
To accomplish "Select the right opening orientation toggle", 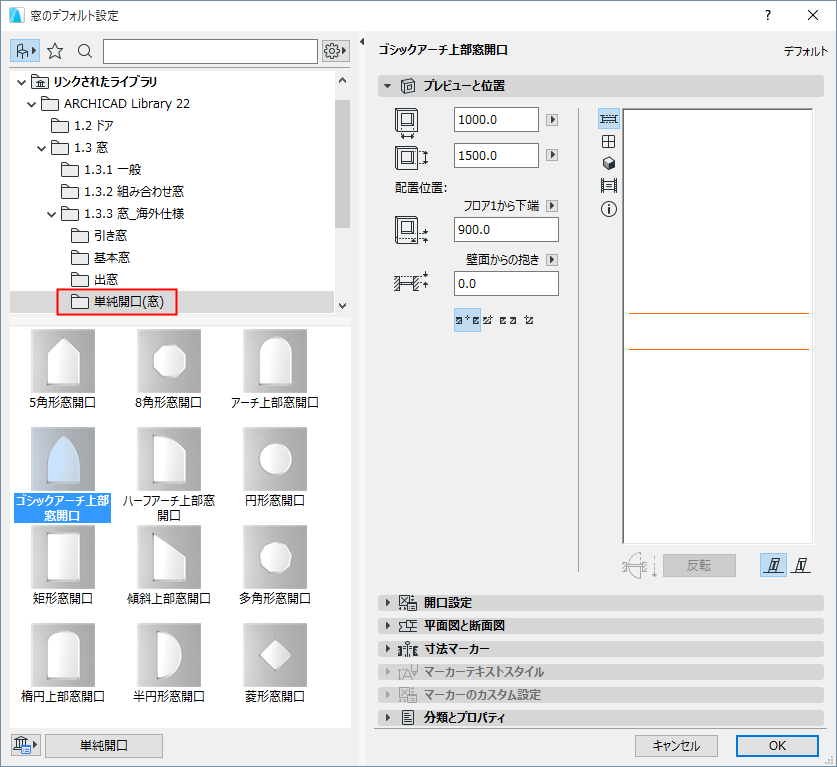I will [x=800, y=565].
